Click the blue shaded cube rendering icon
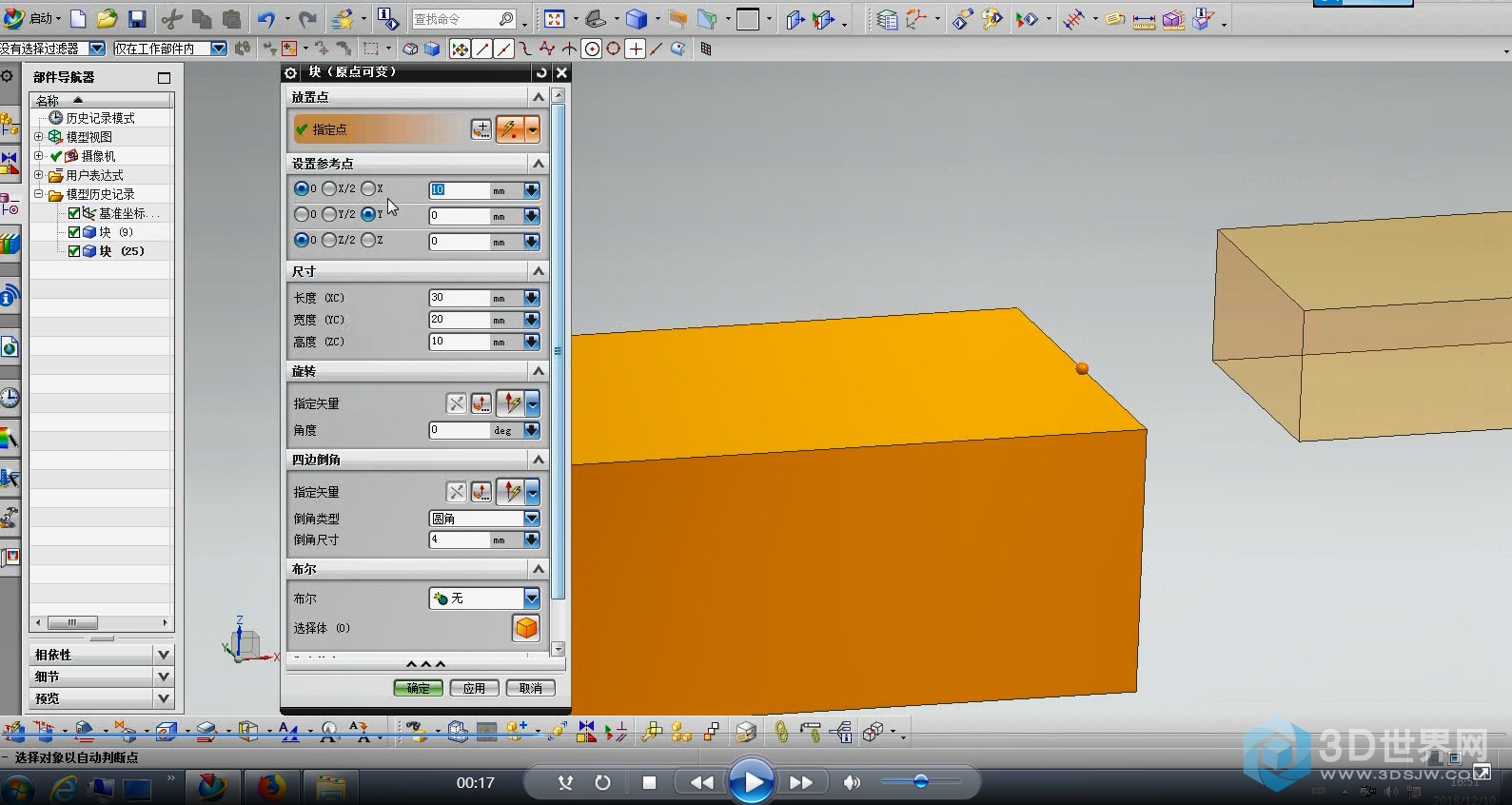This screenshot has height=805, width=1512. (637, 19)
